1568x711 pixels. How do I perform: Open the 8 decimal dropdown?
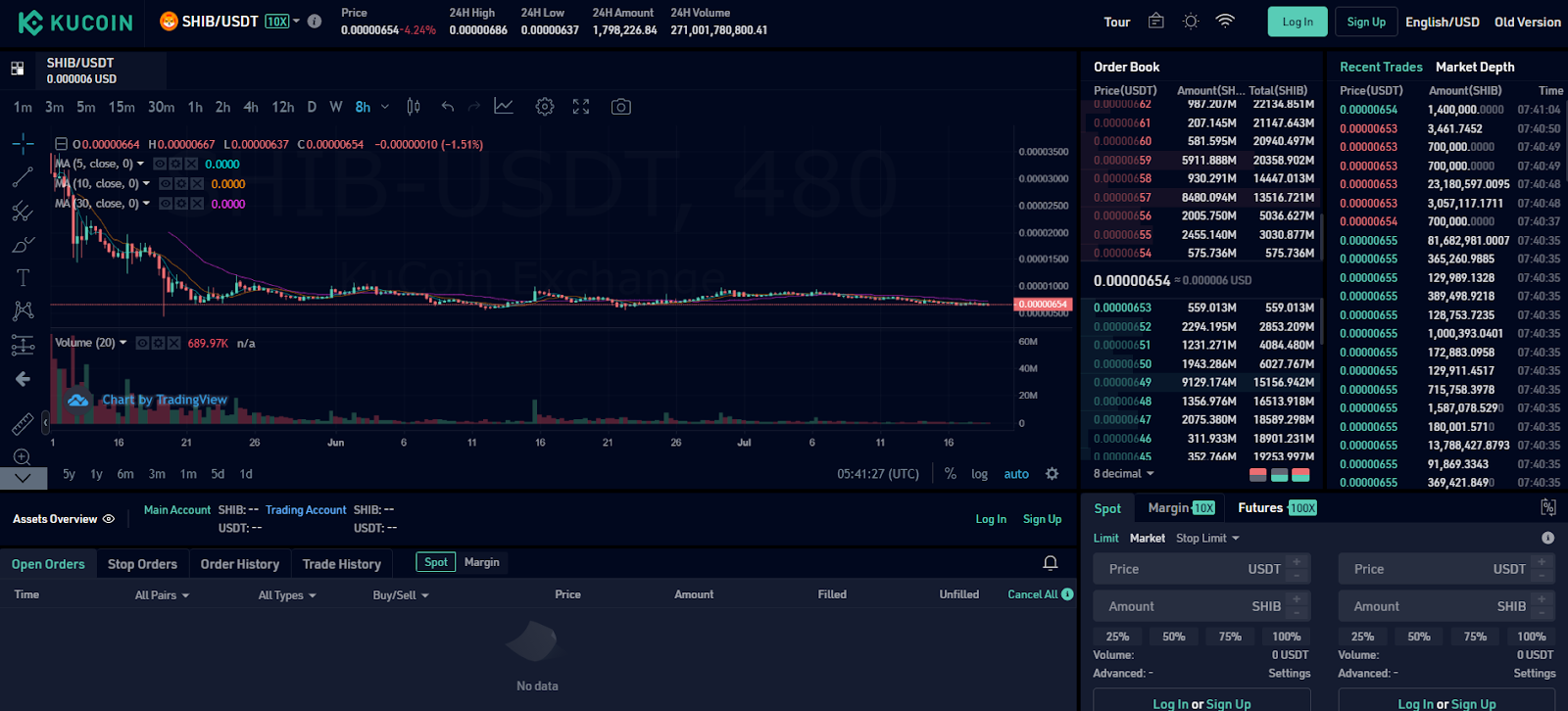coord(1124,474)
